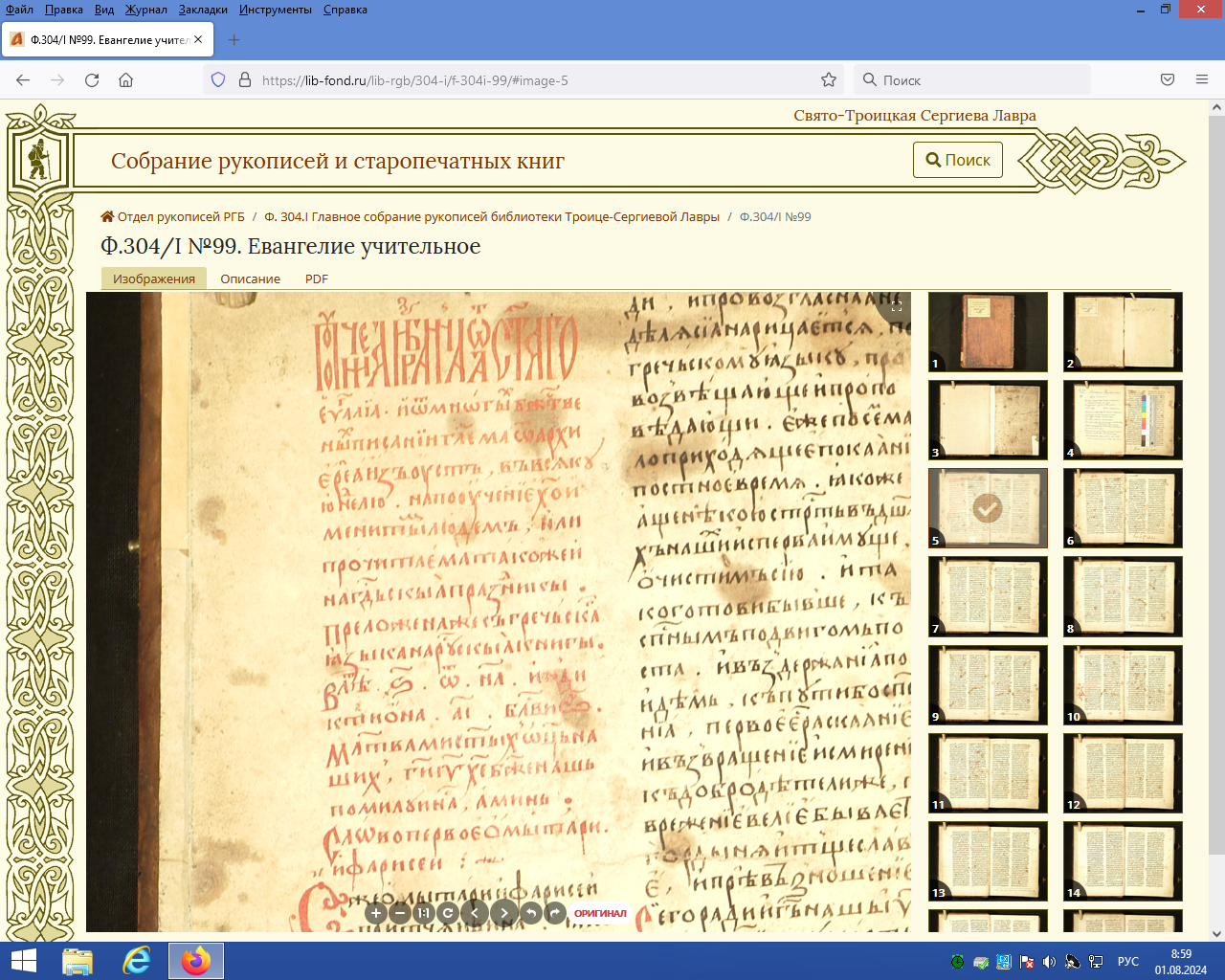Select thumbnail 10
Viewport: 1225px width, 980px height.
(1123, 684)
